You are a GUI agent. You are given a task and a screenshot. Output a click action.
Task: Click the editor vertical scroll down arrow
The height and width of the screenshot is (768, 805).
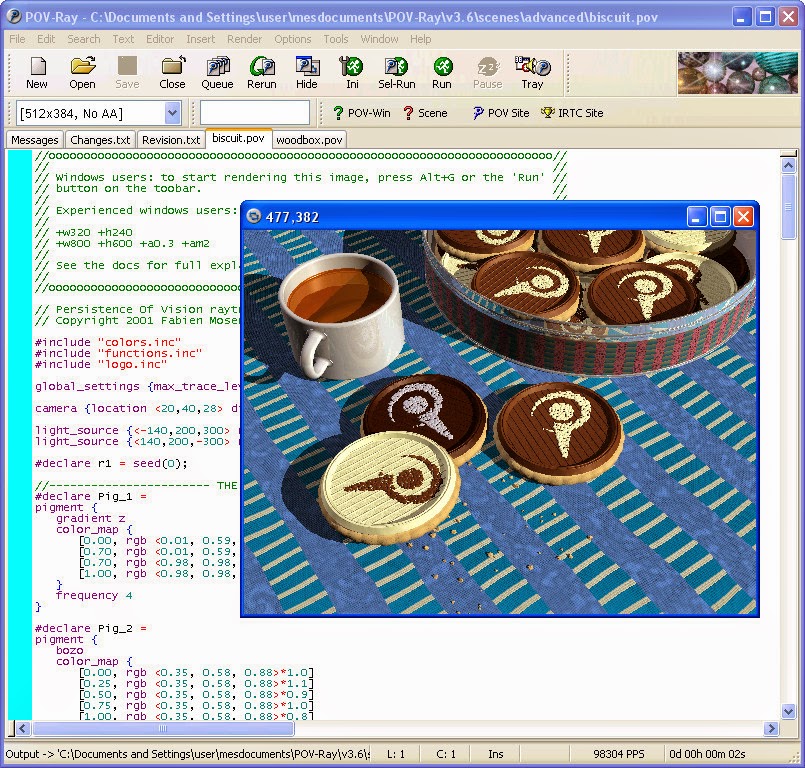coord(789,711)
